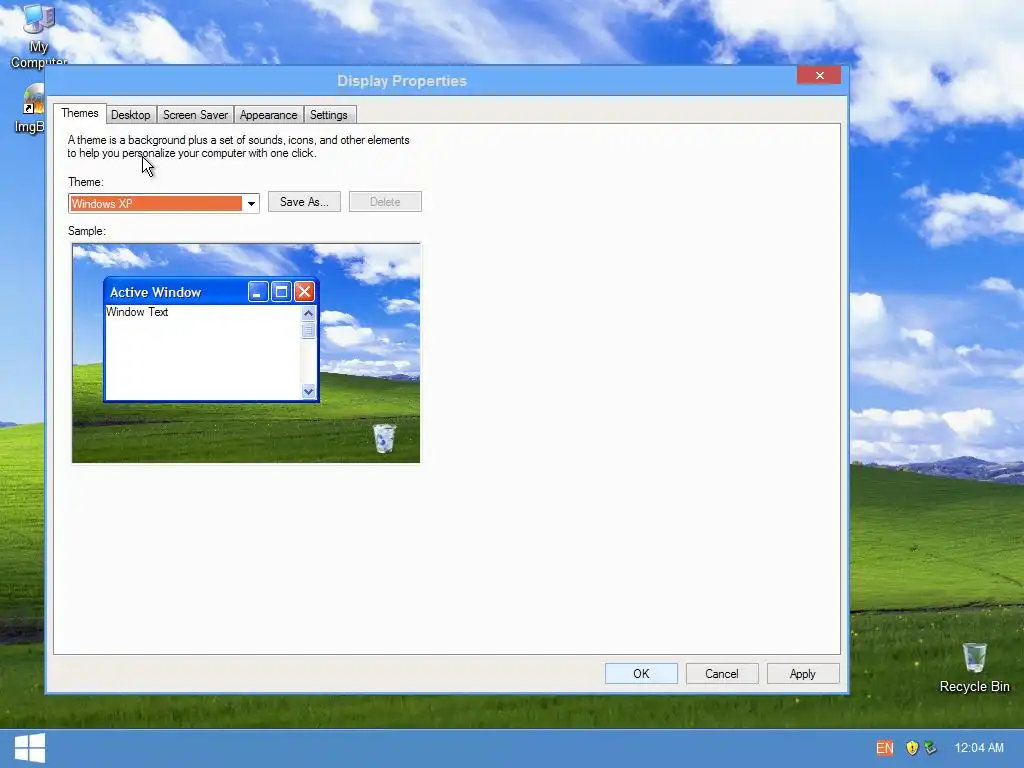
Task: Open the Windows Start button
Action: click(30, 748)
